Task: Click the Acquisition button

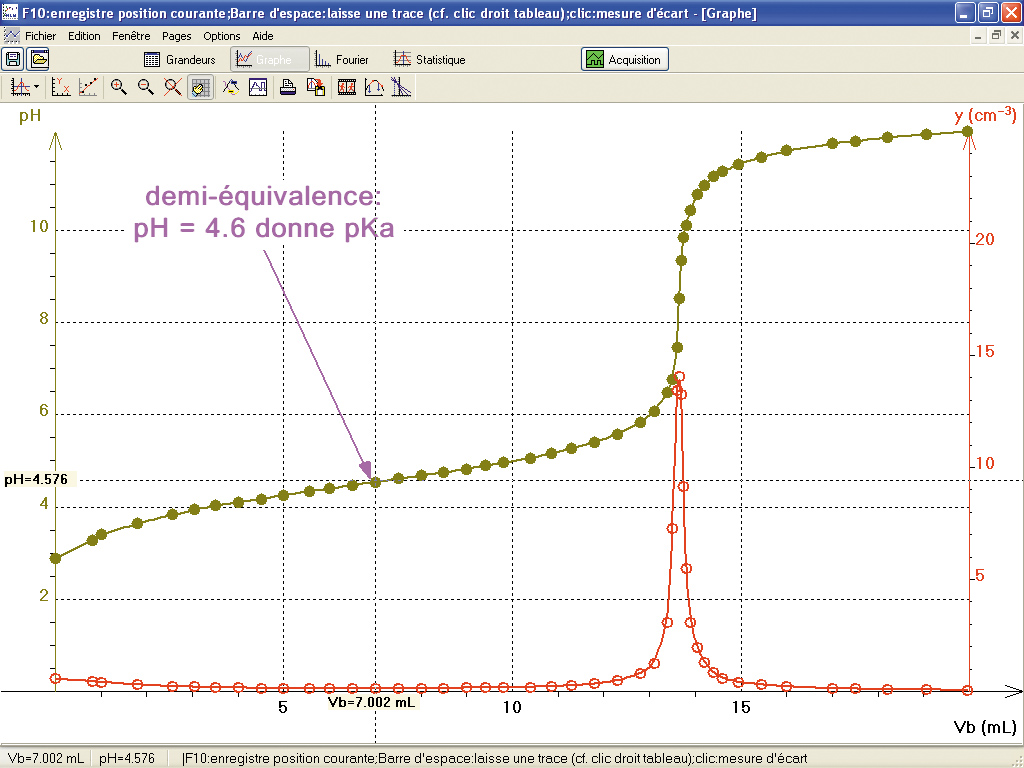Action: click(625, 59)
